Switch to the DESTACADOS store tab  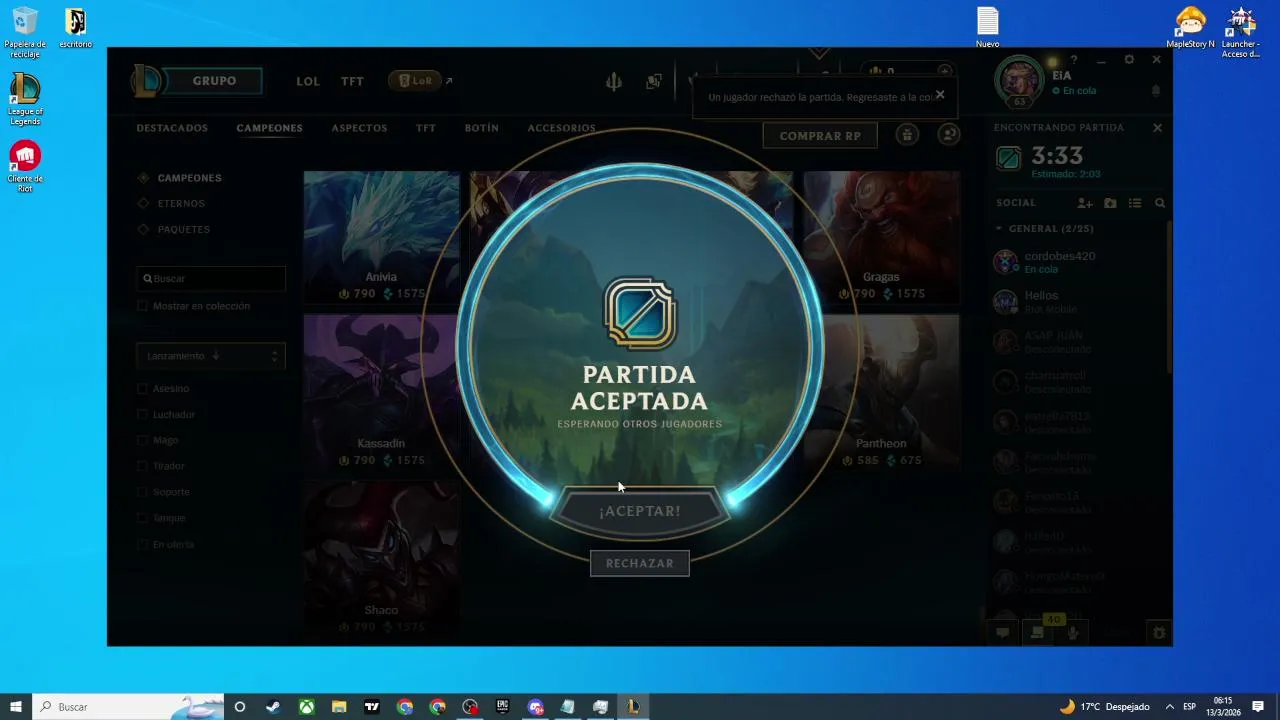tap(172, 128)
